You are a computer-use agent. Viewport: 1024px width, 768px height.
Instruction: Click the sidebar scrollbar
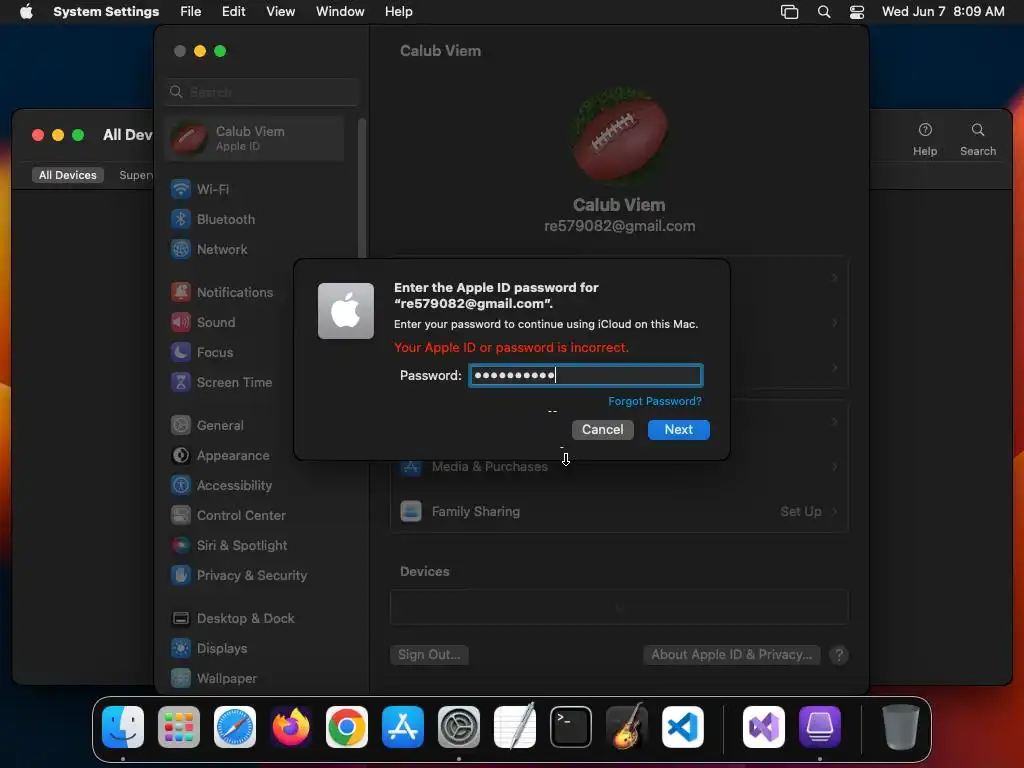click(x=362, y=189)
